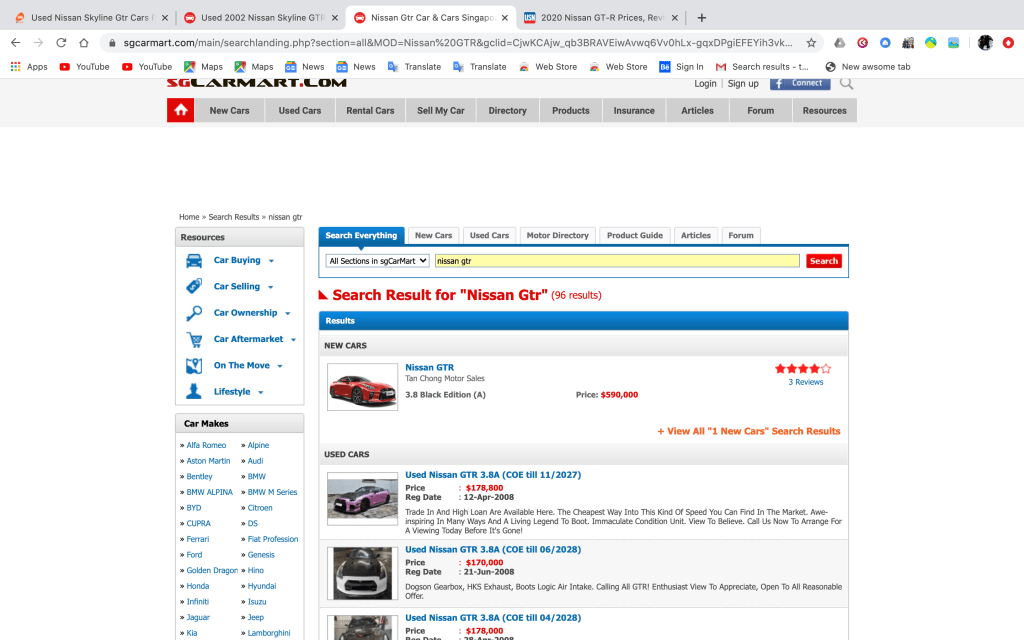
Task: Switch to the Used Cars search tab
Action: (x=489, y=236)
